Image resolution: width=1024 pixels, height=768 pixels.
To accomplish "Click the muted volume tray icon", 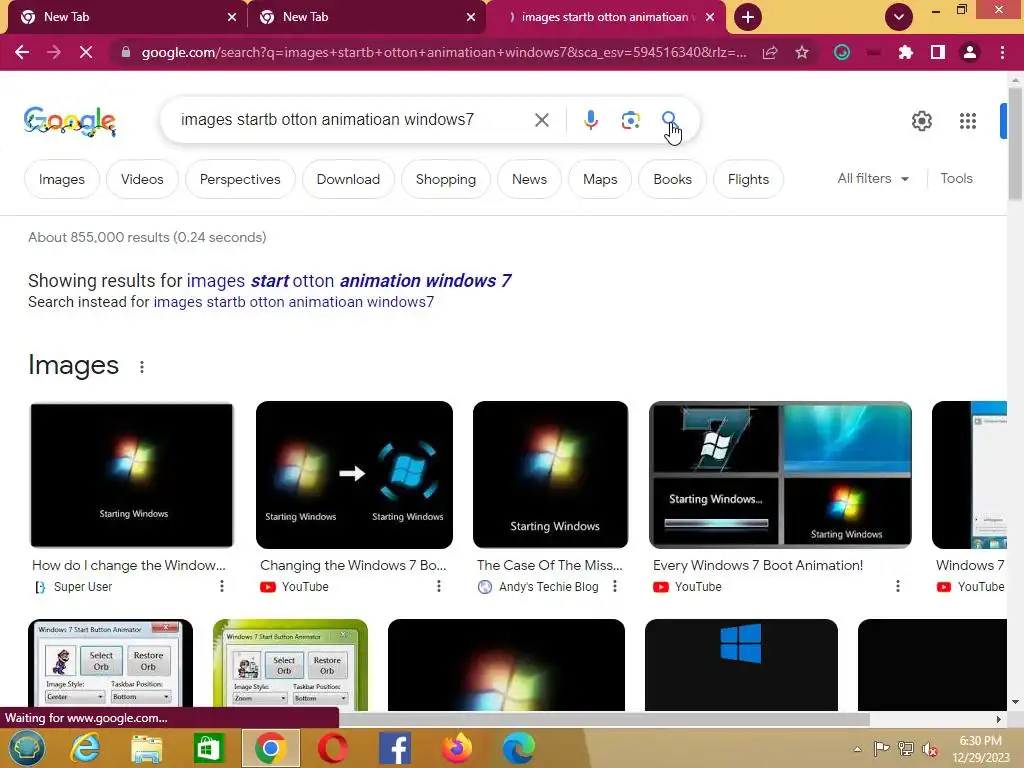I will point(929,749).
